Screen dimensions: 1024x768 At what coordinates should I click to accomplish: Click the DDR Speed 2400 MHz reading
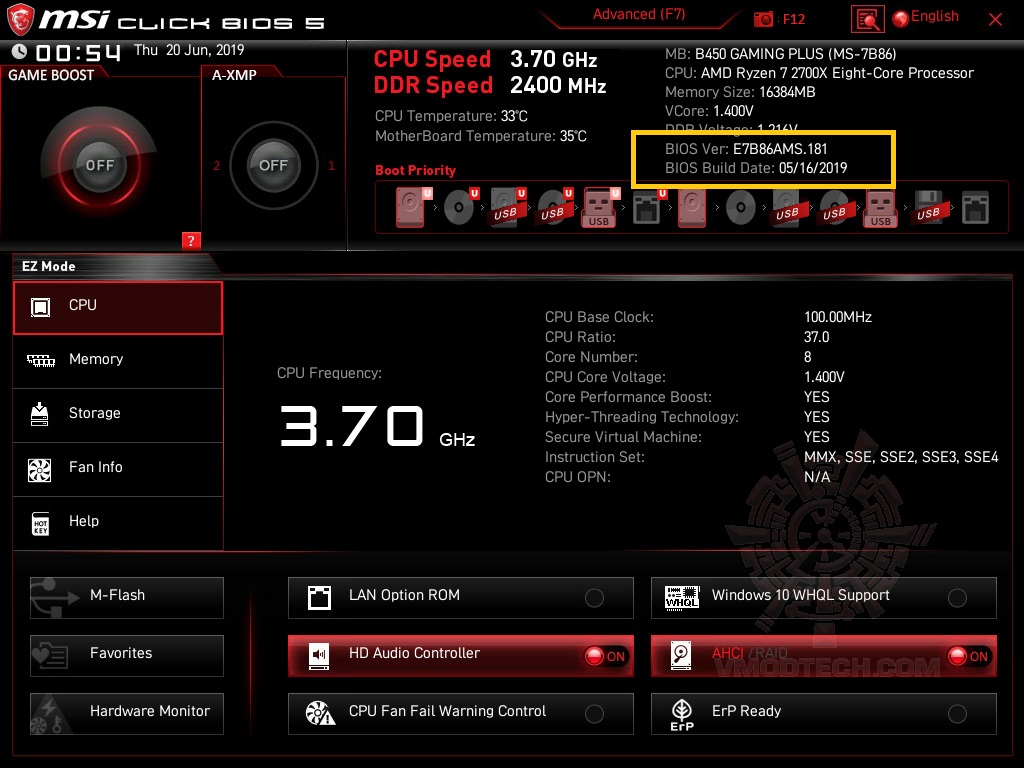[490, 86]
